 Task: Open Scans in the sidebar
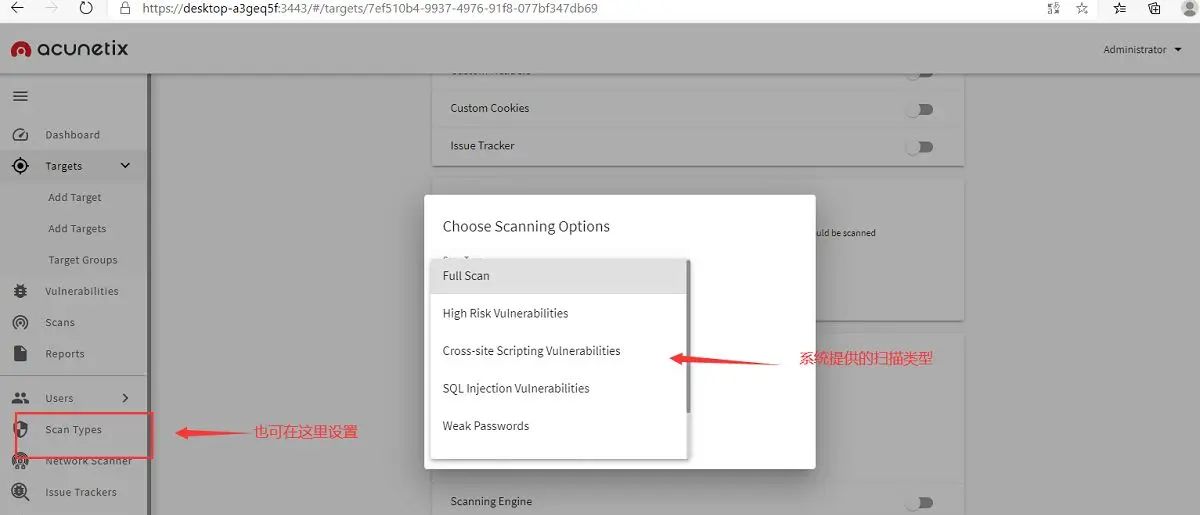[x=60, y=323]
